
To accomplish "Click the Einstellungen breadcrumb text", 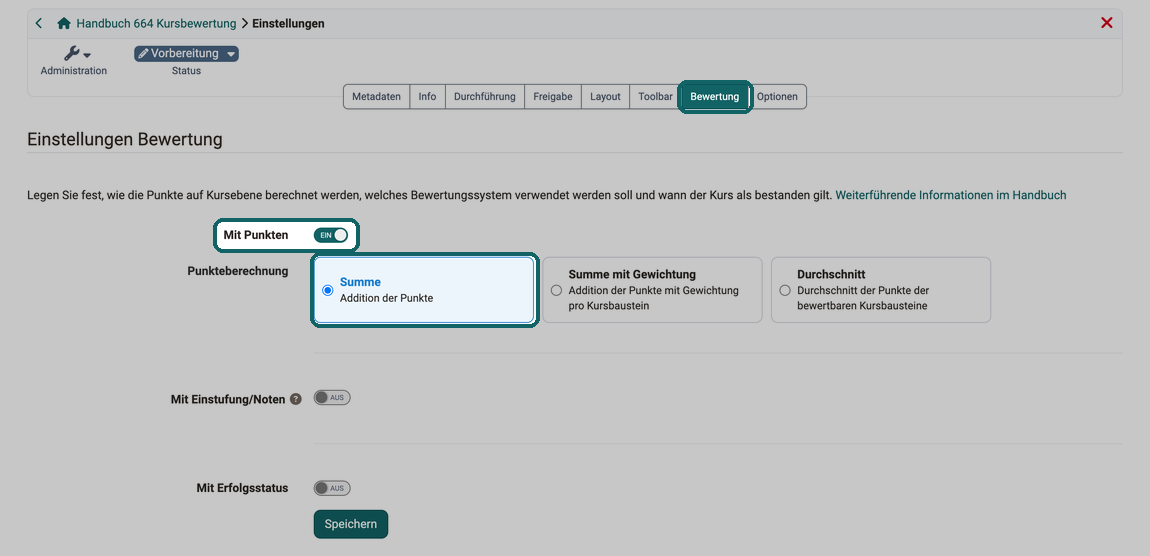I will [x=288, y=23].
